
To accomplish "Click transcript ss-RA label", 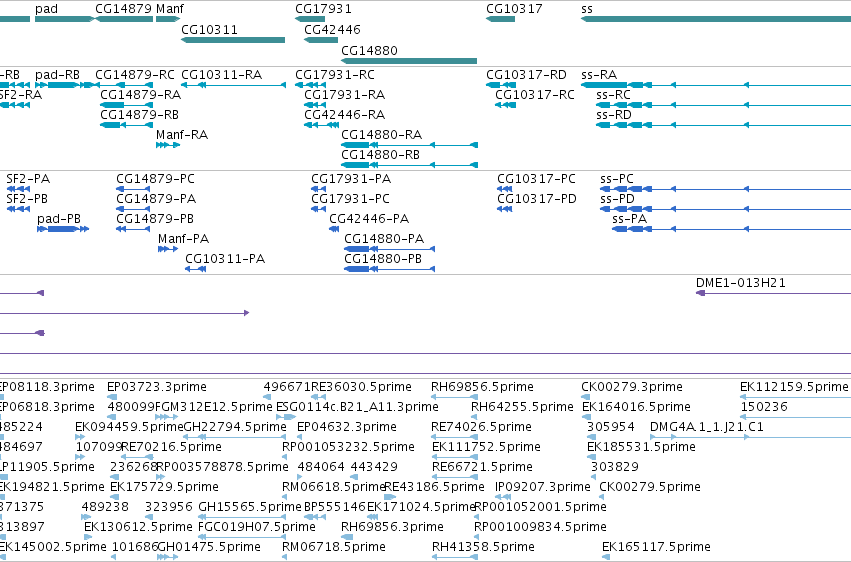I will (599, 74).
